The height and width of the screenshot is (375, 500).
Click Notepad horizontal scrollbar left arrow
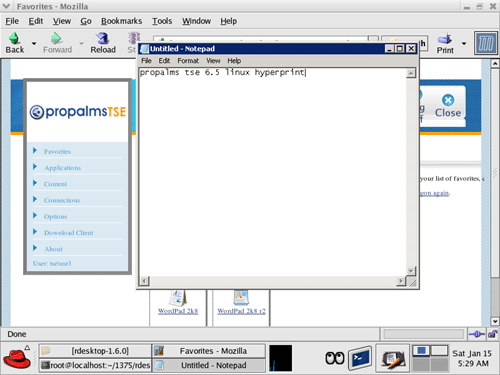coord(144,281)
